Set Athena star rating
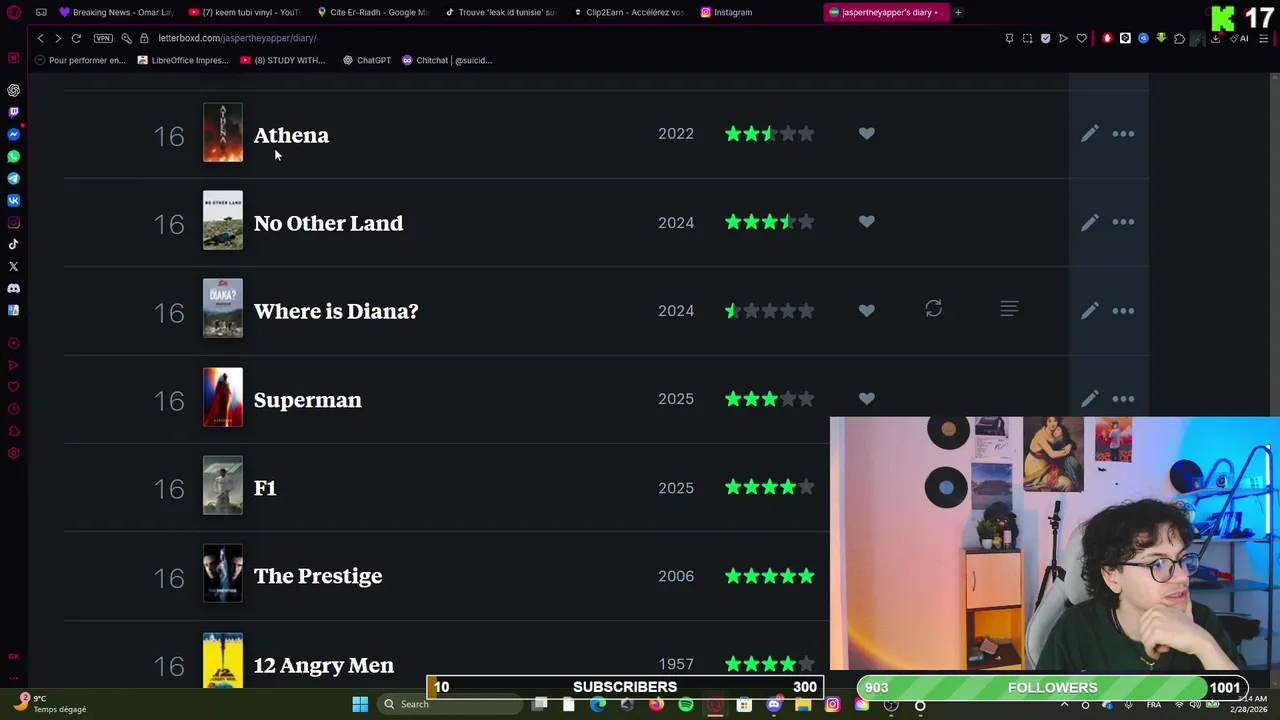The width and height of the screenshot is (1280, 720). 770,133
